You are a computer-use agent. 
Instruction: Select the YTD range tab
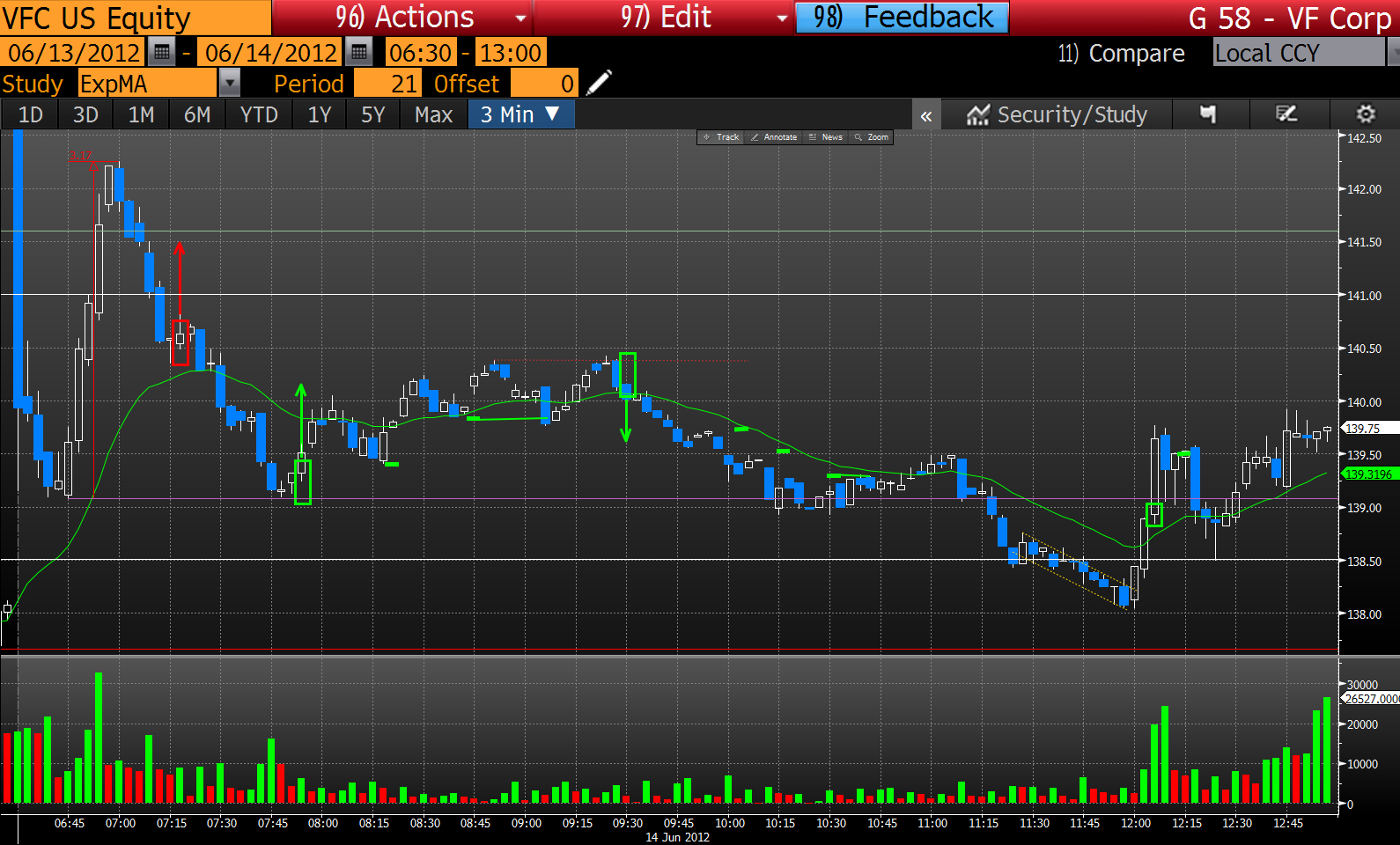259,114
